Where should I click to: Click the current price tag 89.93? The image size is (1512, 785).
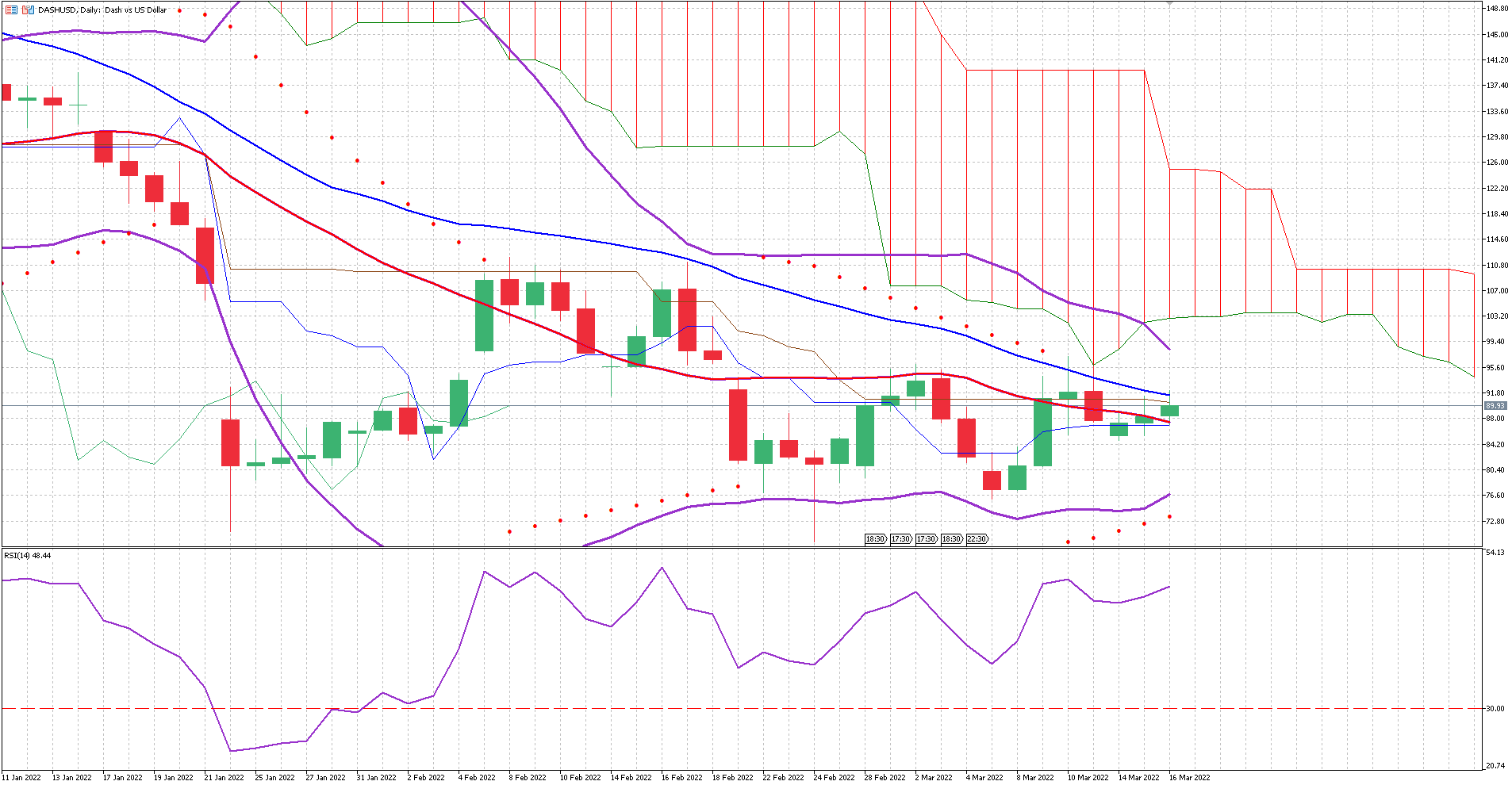[x=1495, y=406]
